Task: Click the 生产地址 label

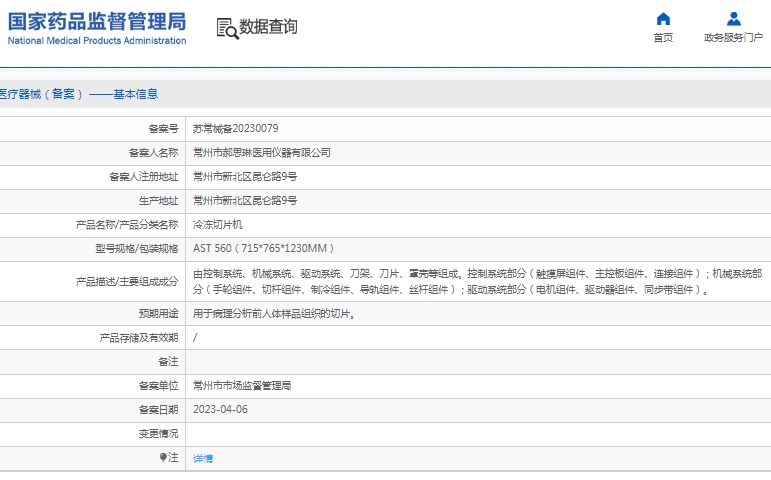Action: (x=158, y=201)
